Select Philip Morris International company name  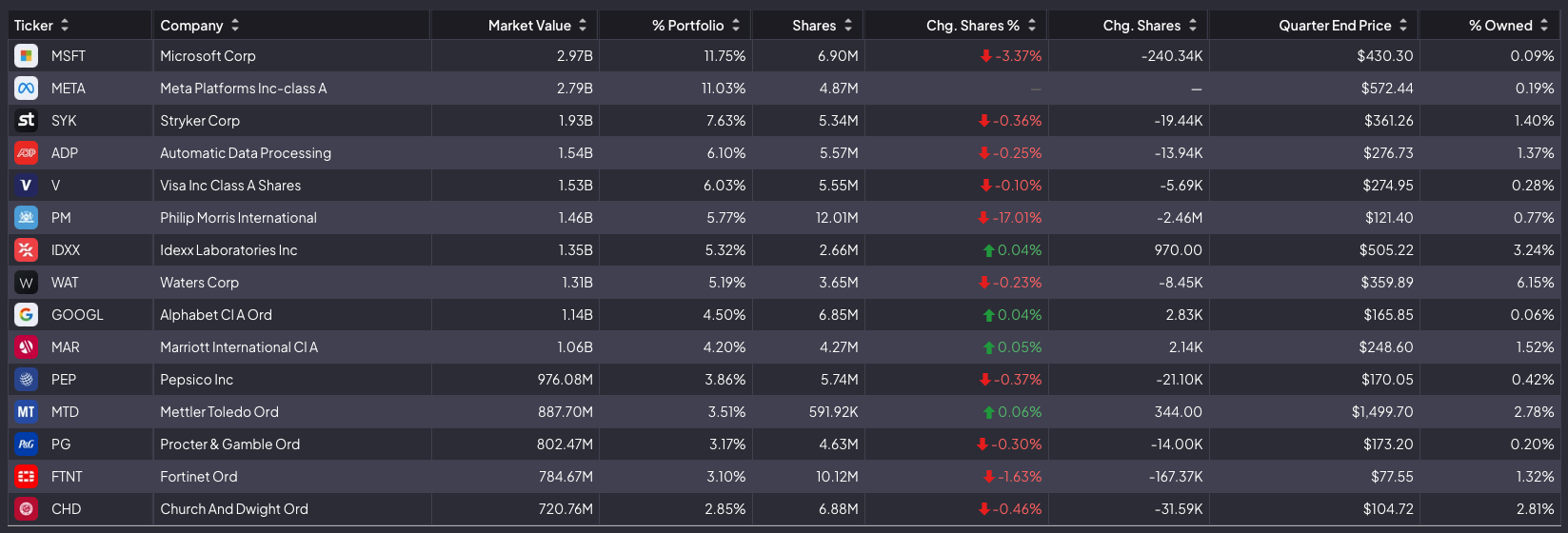(238, 218)
